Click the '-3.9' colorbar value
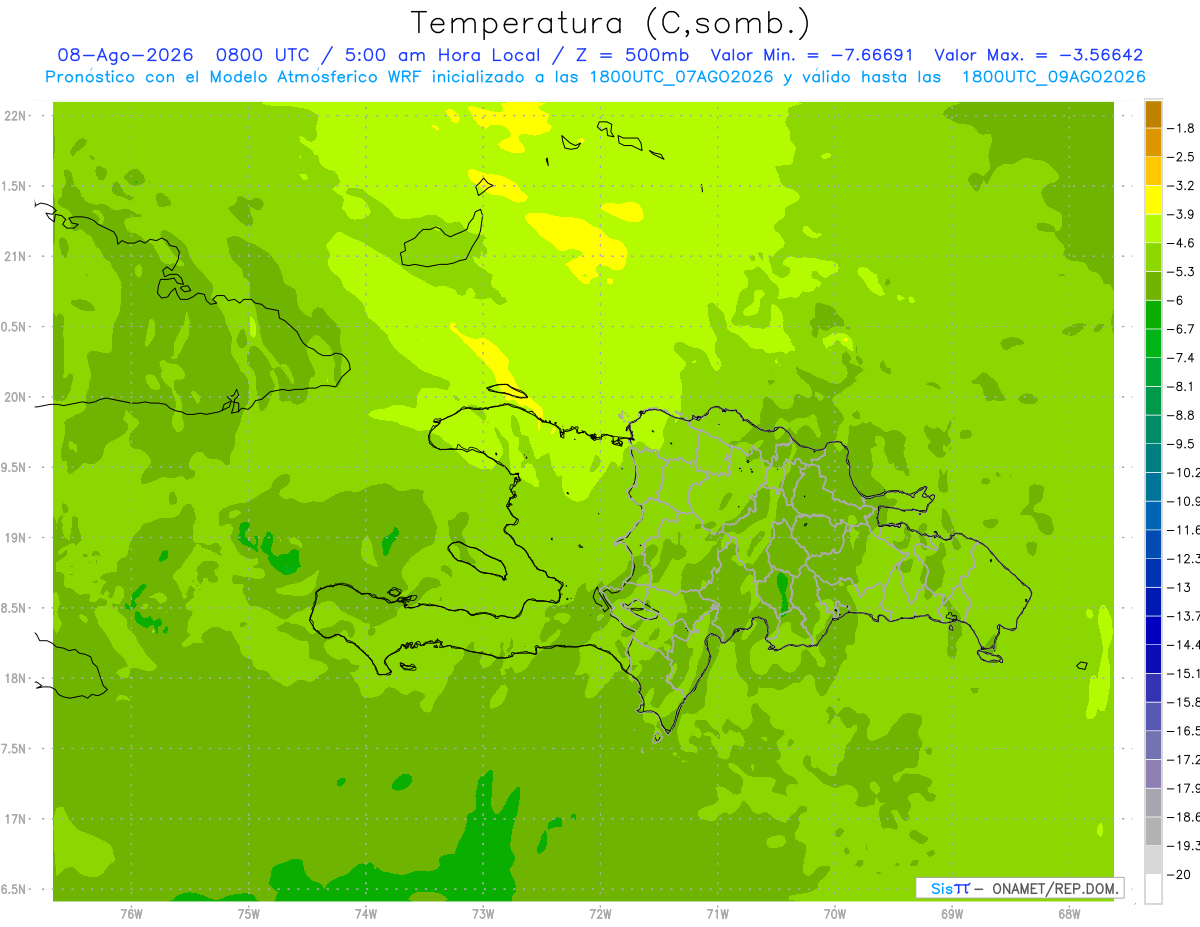This screenshot has width=1200, height=927. pos(1183,214)
